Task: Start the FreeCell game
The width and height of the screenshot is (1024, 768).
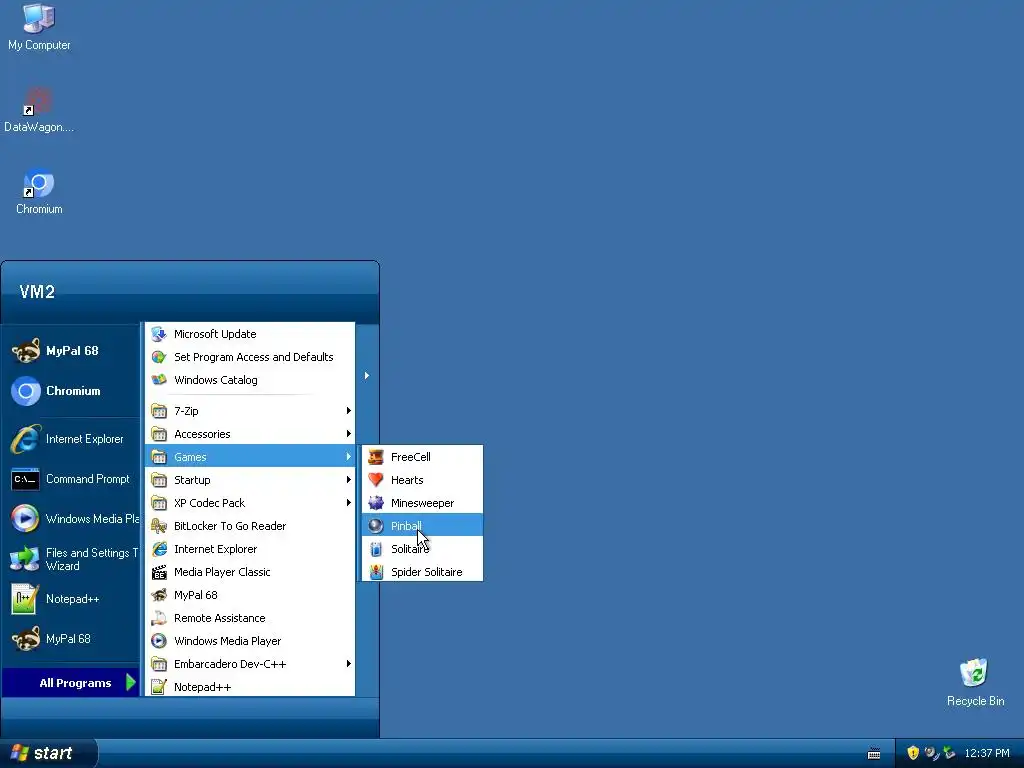Action: pyautogui.click(x=423, y=456)
